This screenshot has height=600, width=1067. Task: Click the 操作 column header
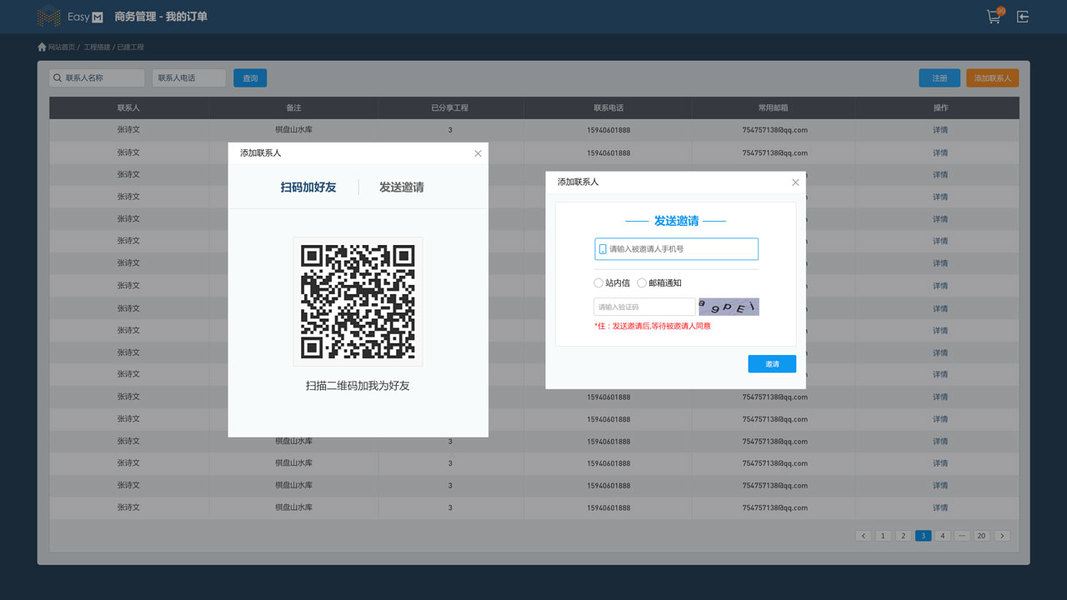(940, 108)
